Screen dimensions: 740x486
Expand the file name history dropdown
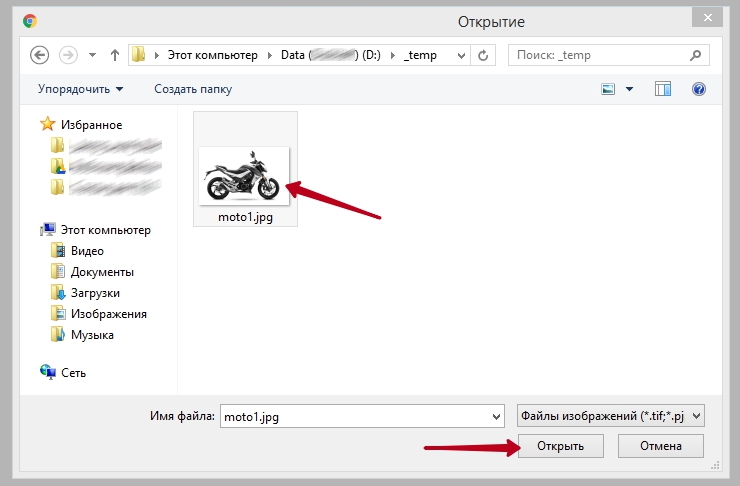pyautogui.click(x=497, y=416)
